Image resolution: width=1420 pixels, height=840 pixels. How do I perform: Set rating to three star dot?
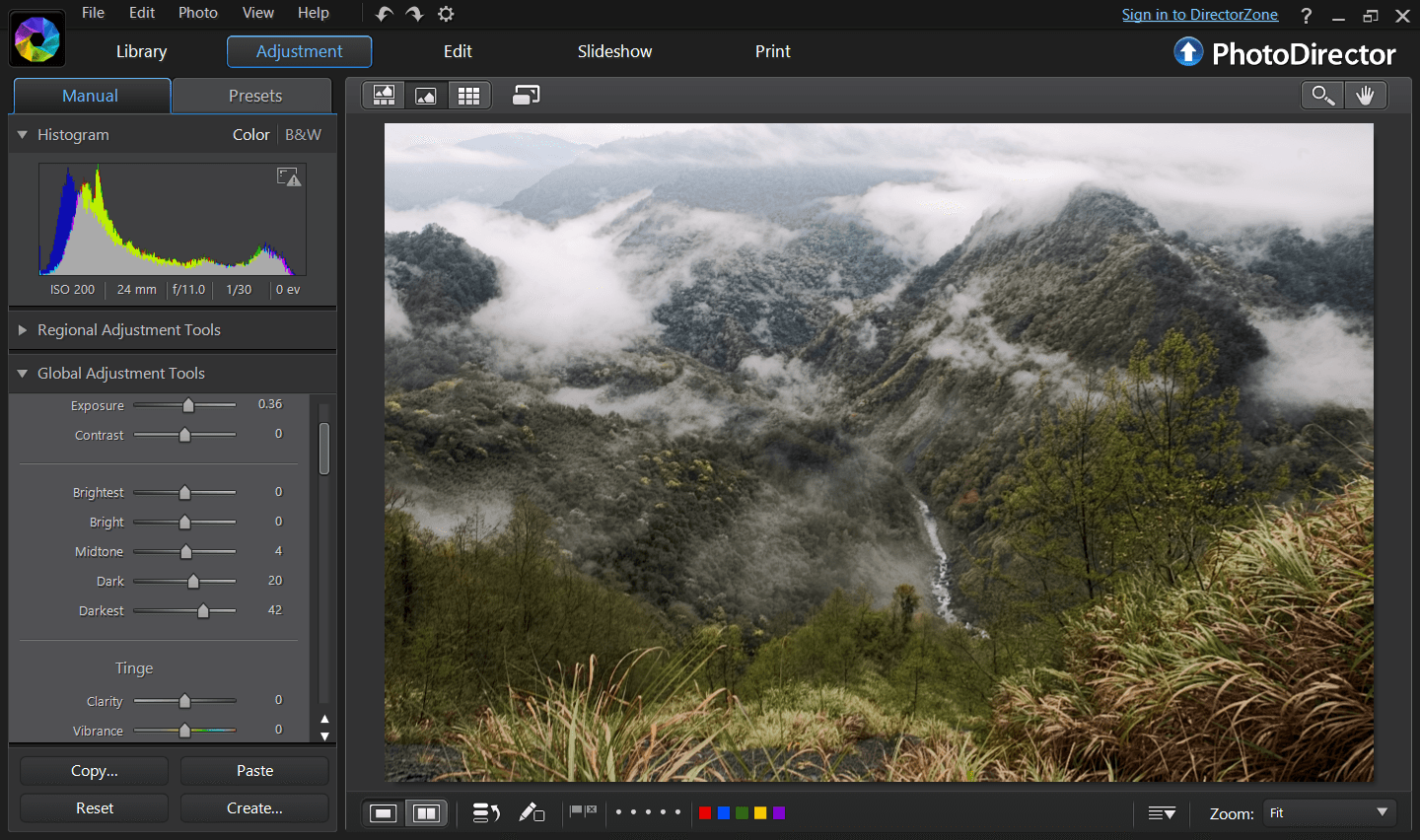[648, 812]
